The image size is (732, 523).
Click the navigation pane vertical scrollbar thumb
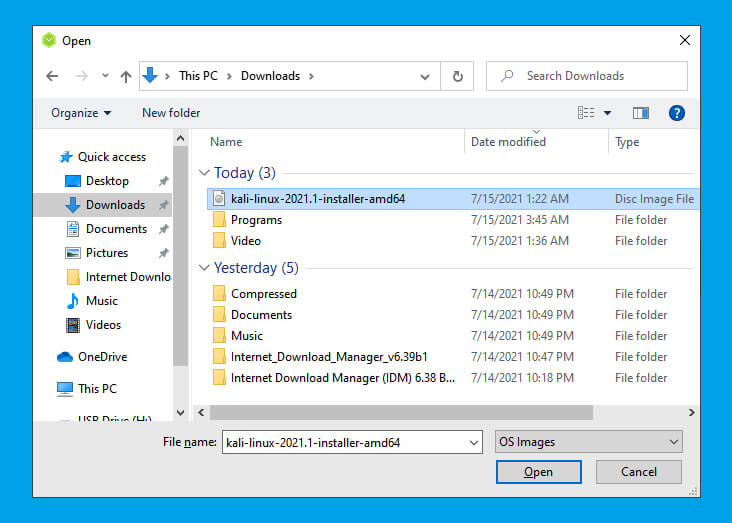[180, 256]
